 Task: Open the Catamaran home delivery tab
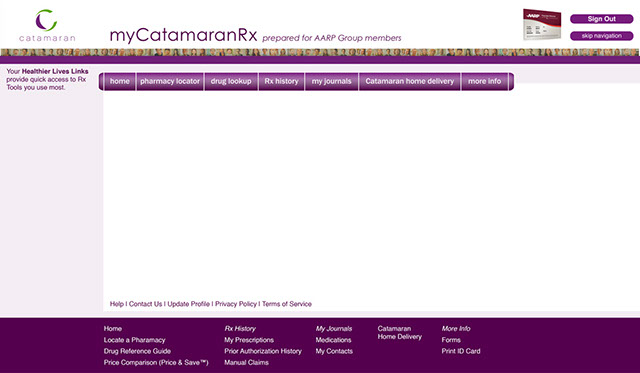pos(409,81)
